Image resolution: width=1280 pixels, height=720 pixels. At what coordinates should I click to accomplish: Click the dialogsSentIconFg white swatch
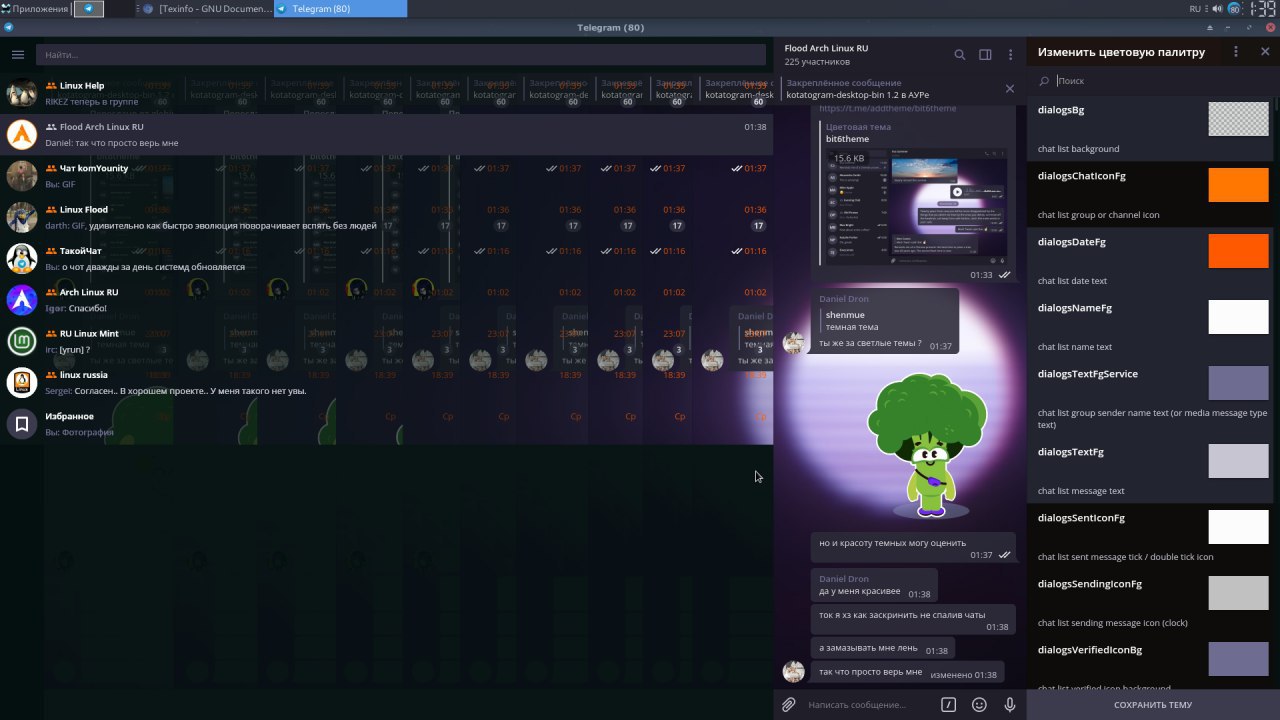click(x=1238, y=527)
